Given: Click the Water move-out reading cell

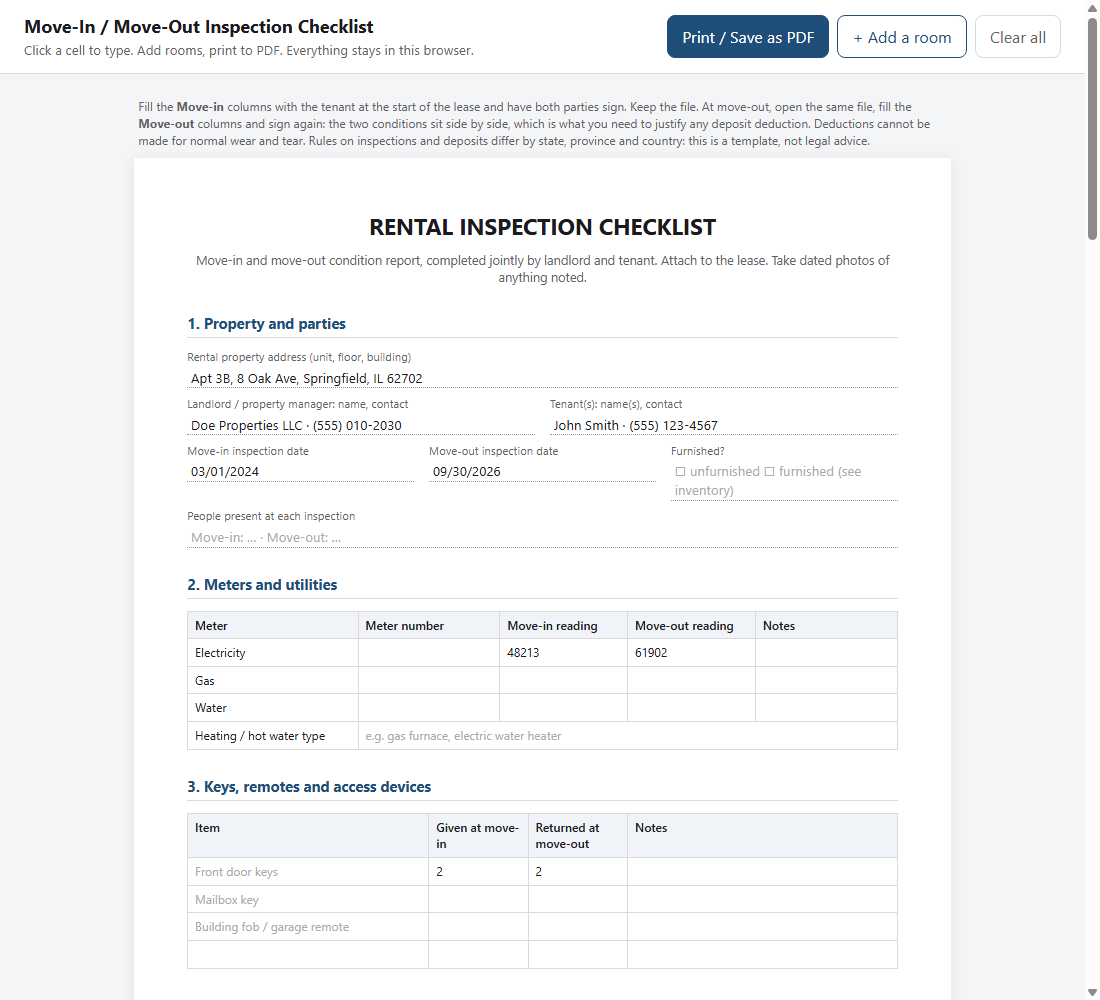Looking at the screenshot, I should [x=691, y=707].
